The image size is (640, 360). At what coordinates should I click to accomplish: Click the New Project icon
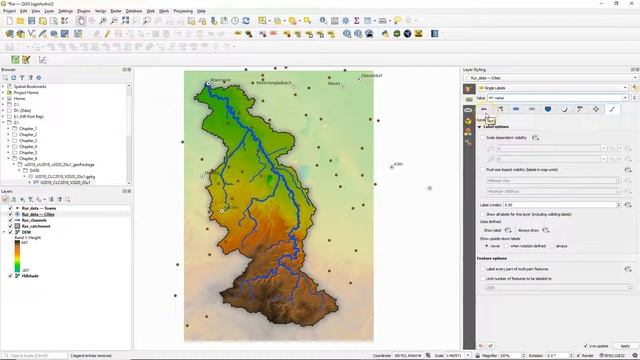9,21
